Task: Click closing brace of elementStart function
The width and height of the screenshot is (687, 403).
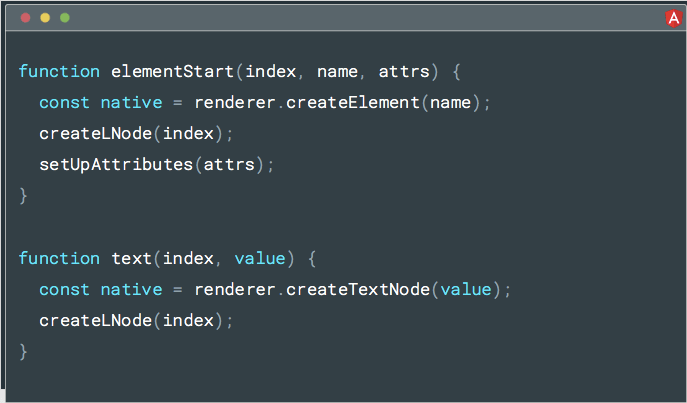Action: coord(24,195)
